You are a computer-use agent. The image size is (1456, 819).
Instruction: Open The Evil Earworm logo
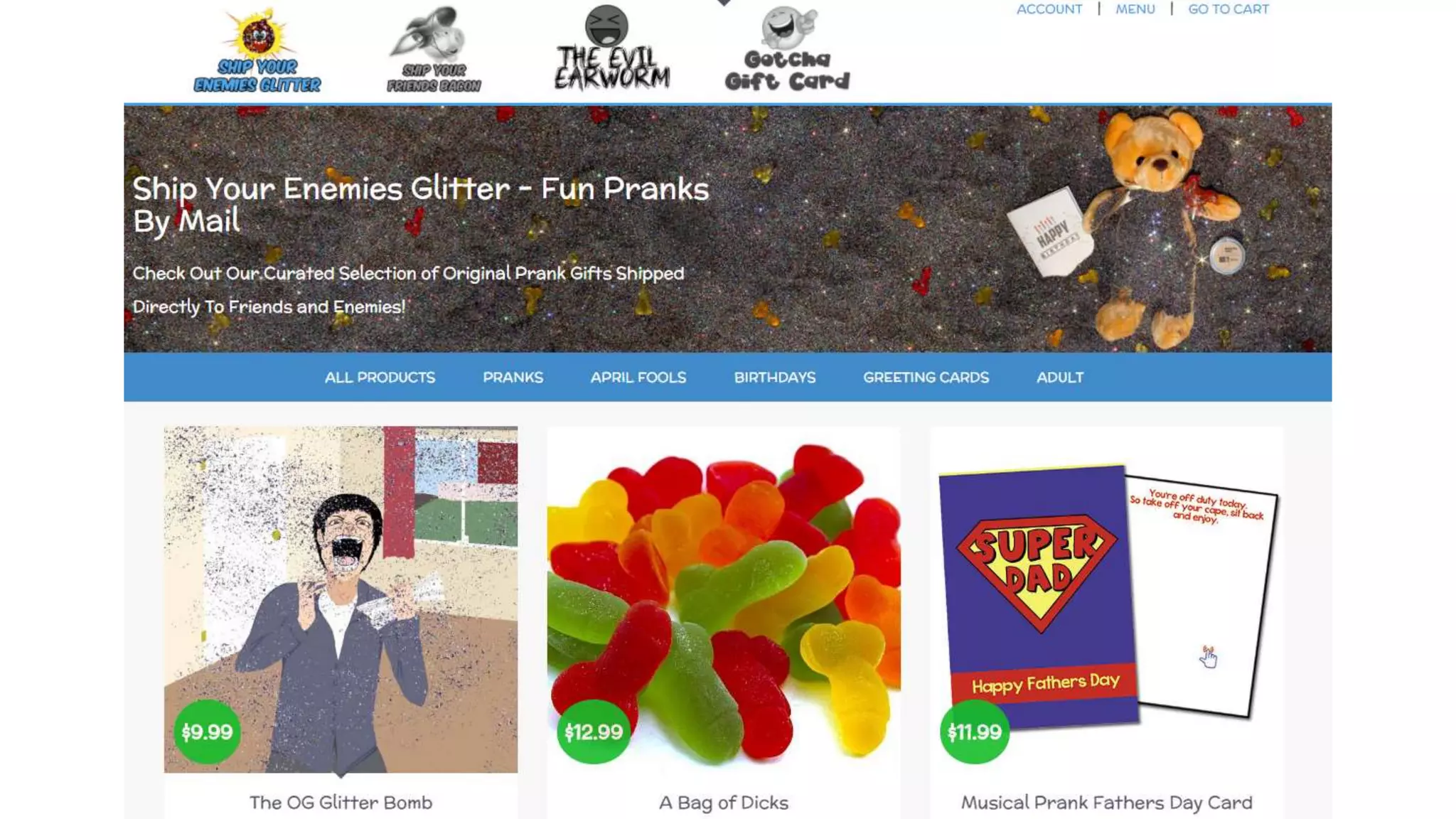(611, 48)
